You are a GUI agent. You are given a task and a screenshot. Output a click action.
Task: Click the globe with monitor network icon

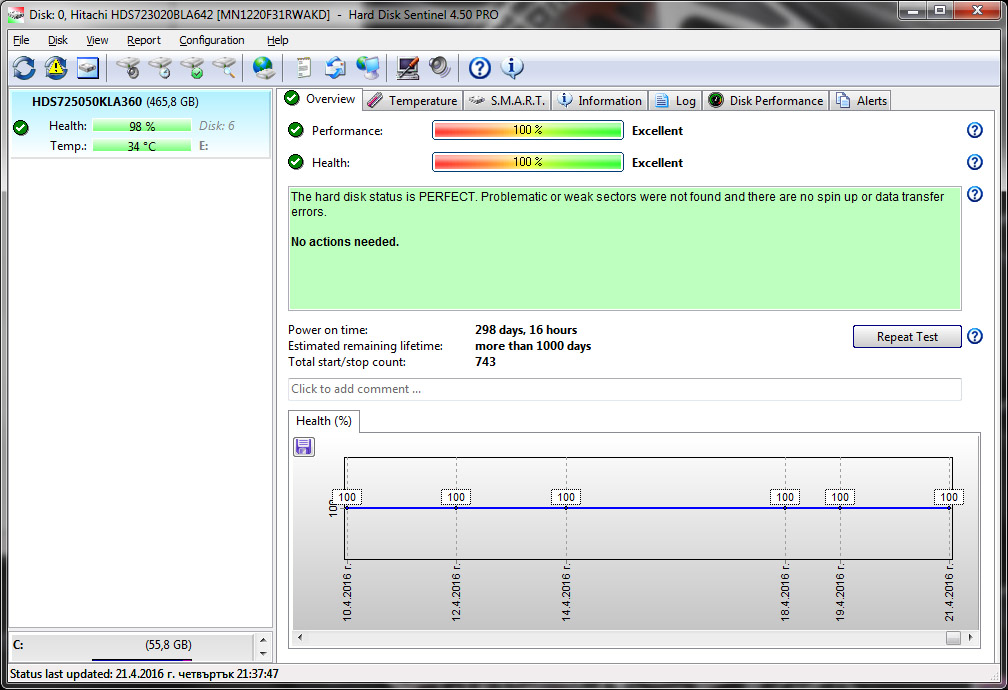pyautogui.click(x=368, y=68)
